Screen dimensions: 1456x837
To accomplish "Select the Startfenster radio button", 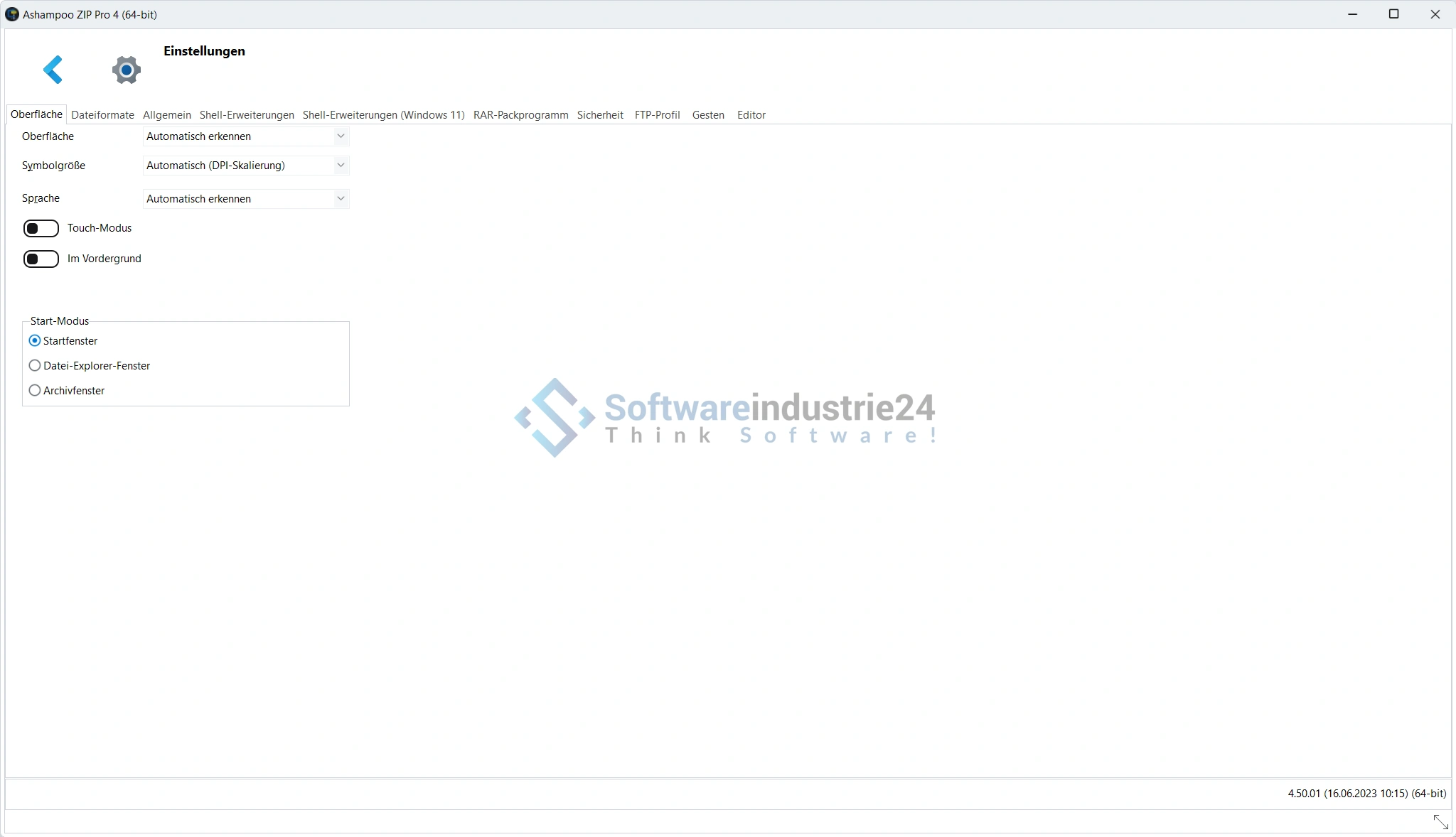I will point(35,341).
